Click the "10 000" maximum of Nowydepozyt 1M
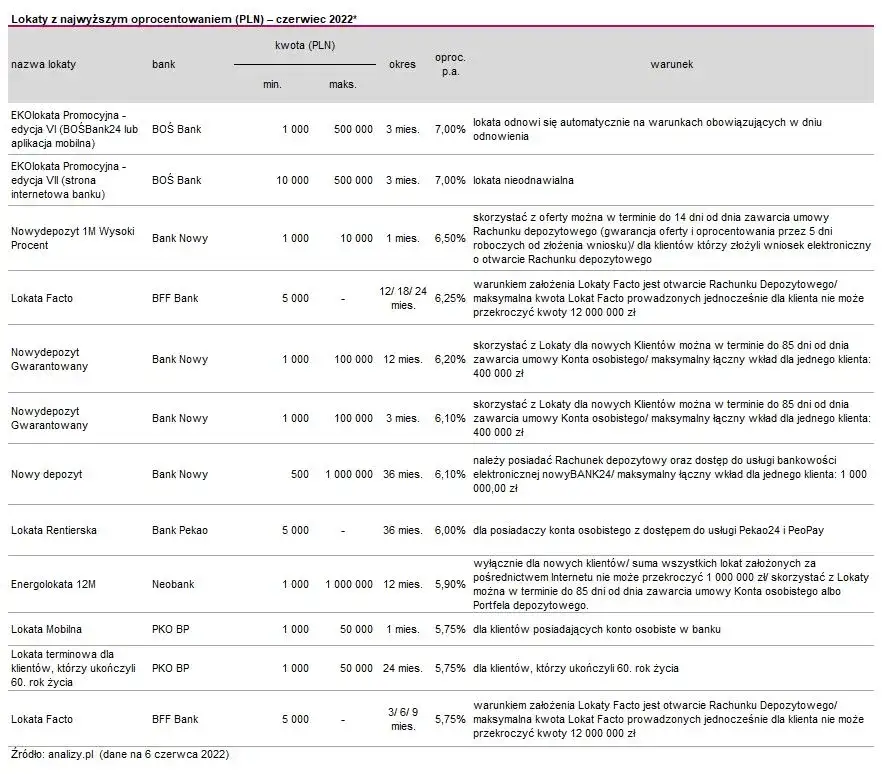882x774 pixels. click(x=356, y=238)
